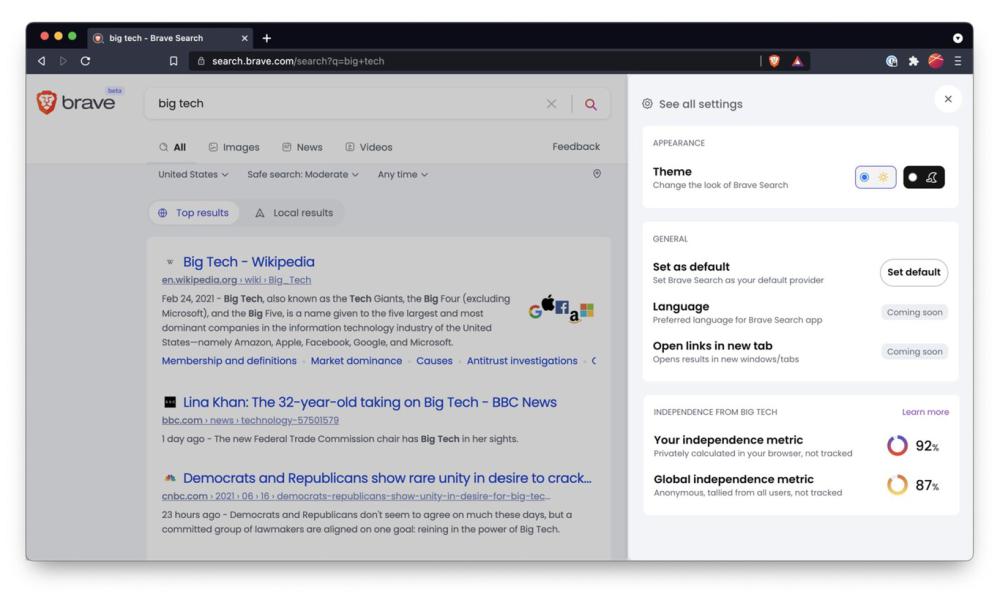
Task: Open the Big Tech - Wikipedia result
Action: point(249,262)
